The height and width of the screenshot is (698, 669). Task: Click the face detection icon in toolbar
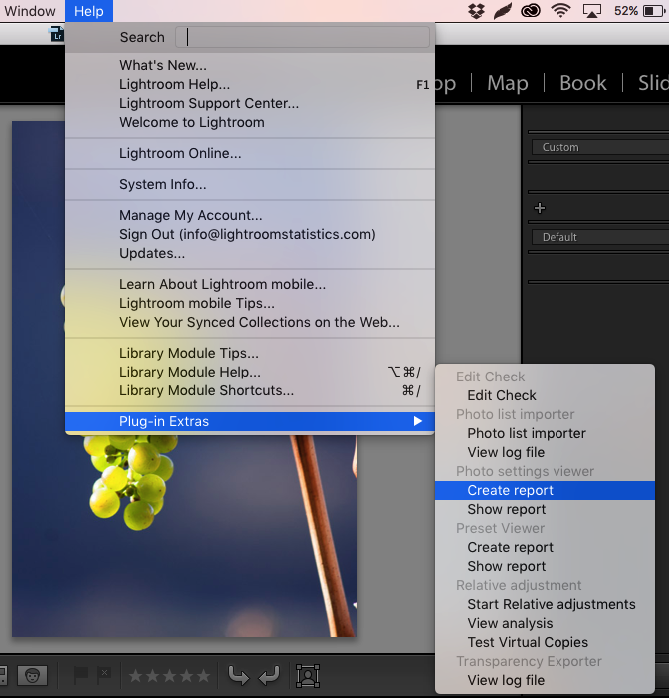[32, 676]
